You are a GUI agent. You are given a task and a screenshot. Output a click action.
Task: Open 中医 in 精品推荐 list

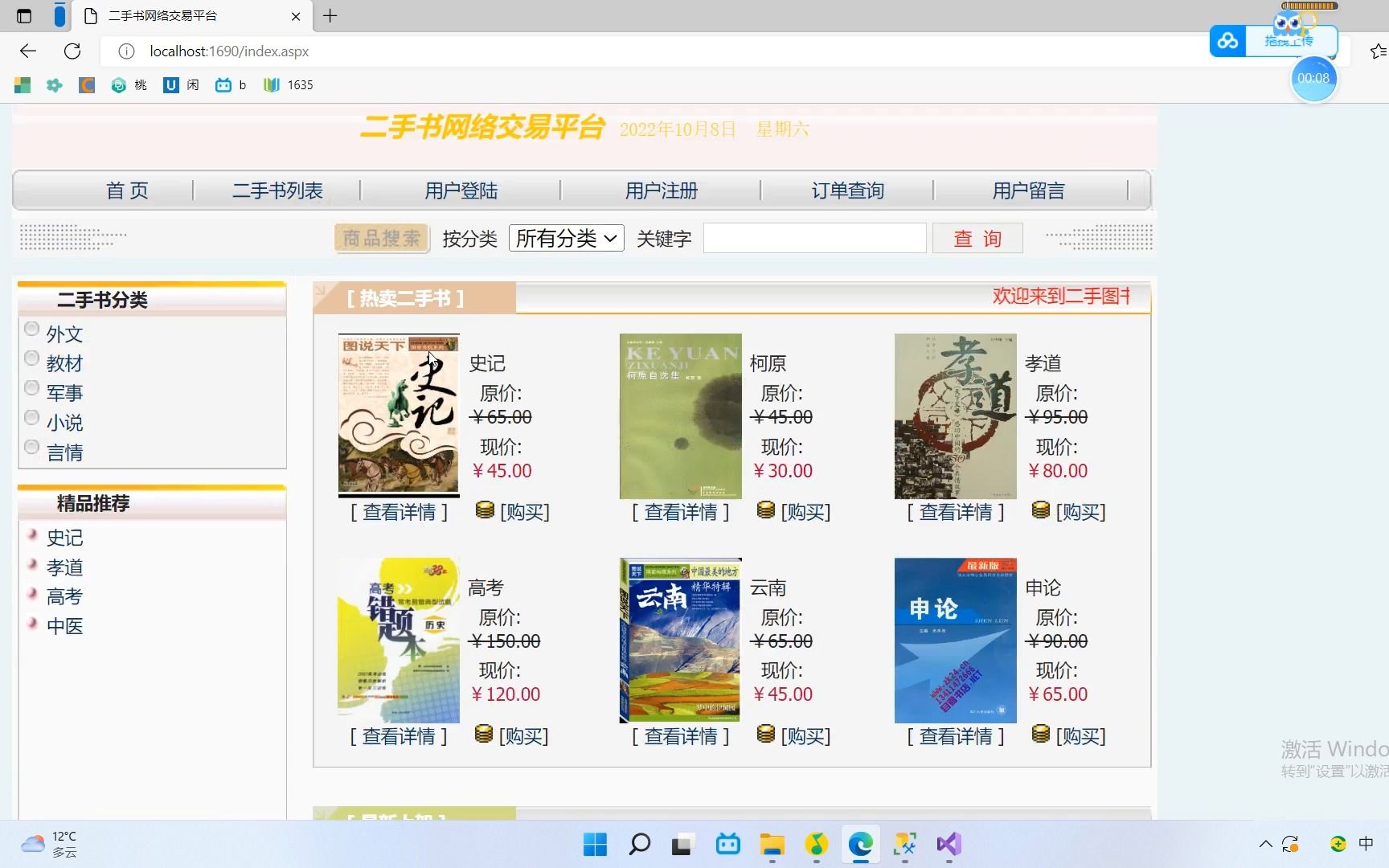click(65, 626)
